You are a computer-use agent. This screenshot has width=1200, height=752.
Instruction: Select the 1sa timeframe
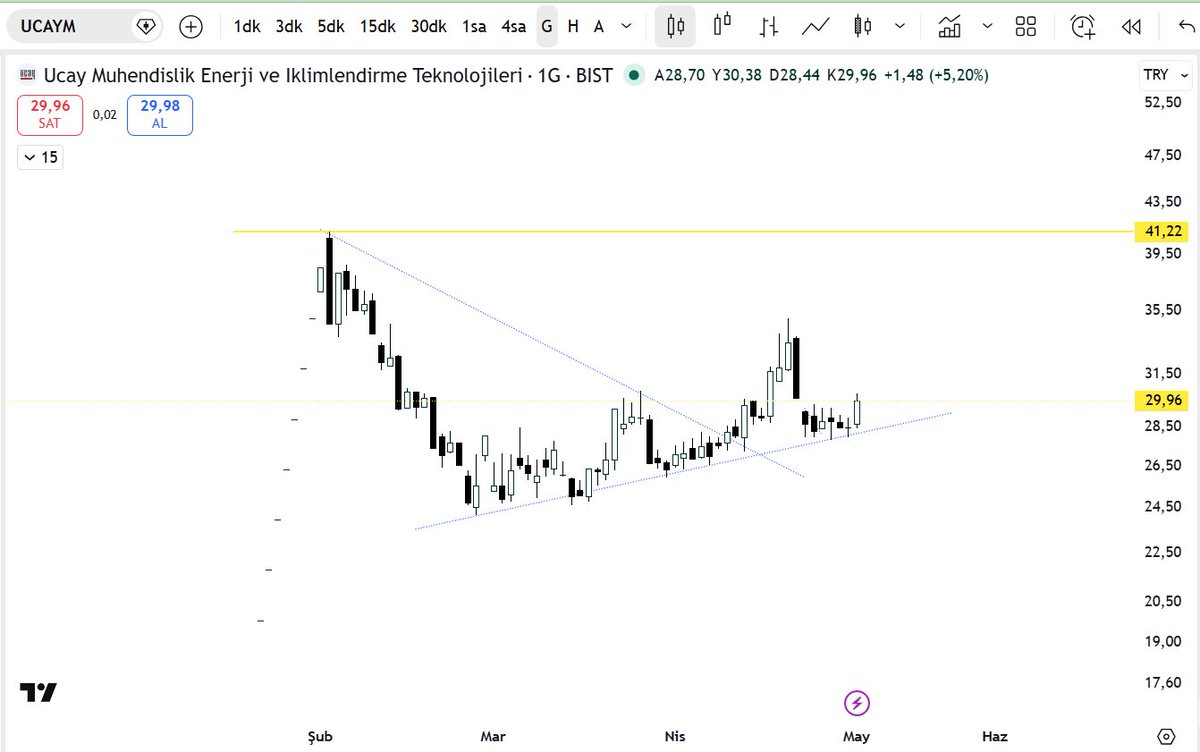click(474, 27)
